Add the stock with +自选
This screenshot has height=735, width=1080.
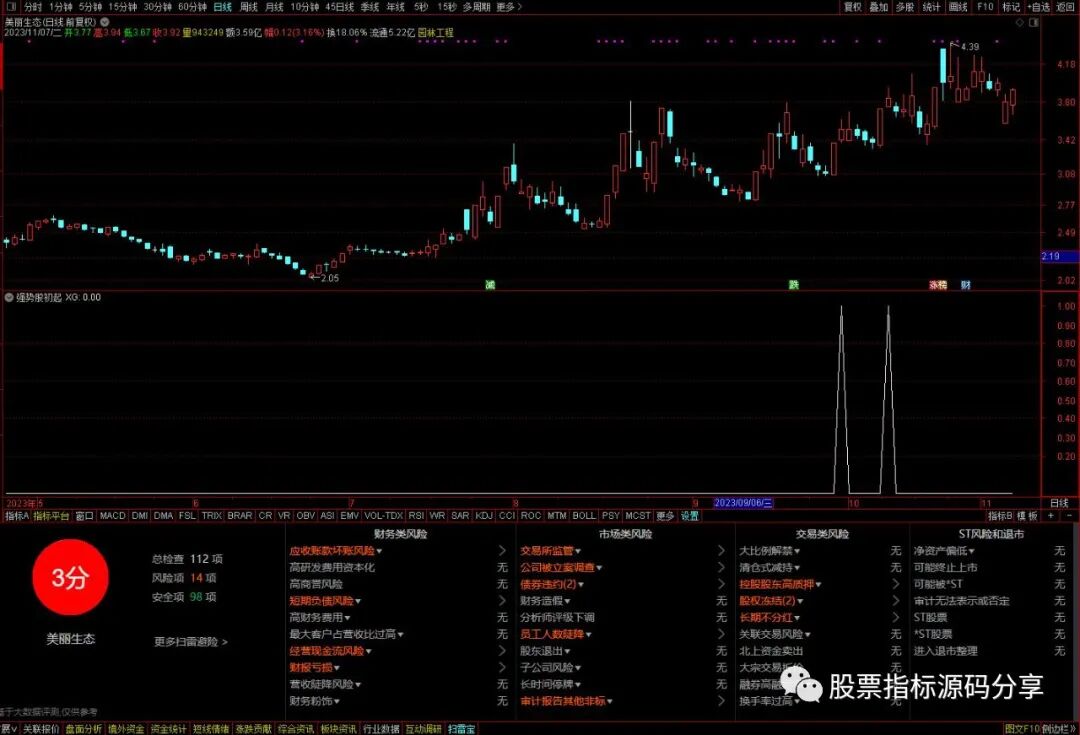click(x=1039, y=7)
